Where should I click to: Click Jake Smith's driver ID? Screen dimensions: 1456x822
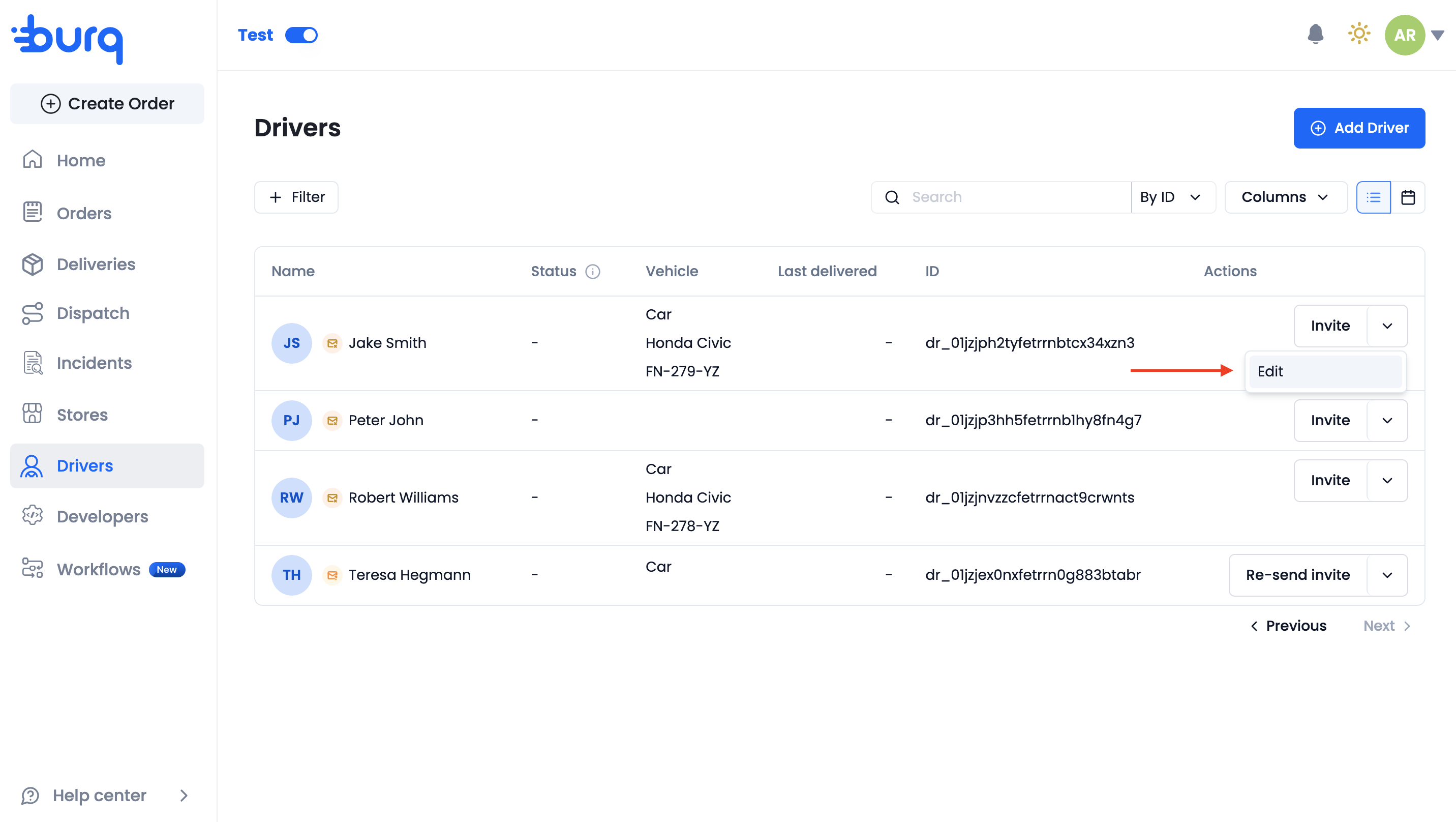(x=1030, y=343)
